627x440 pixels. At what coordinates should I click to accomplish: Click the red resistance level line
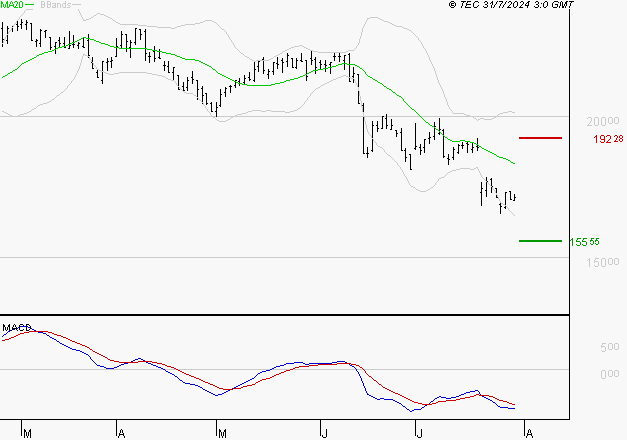[x=540, y=138]
